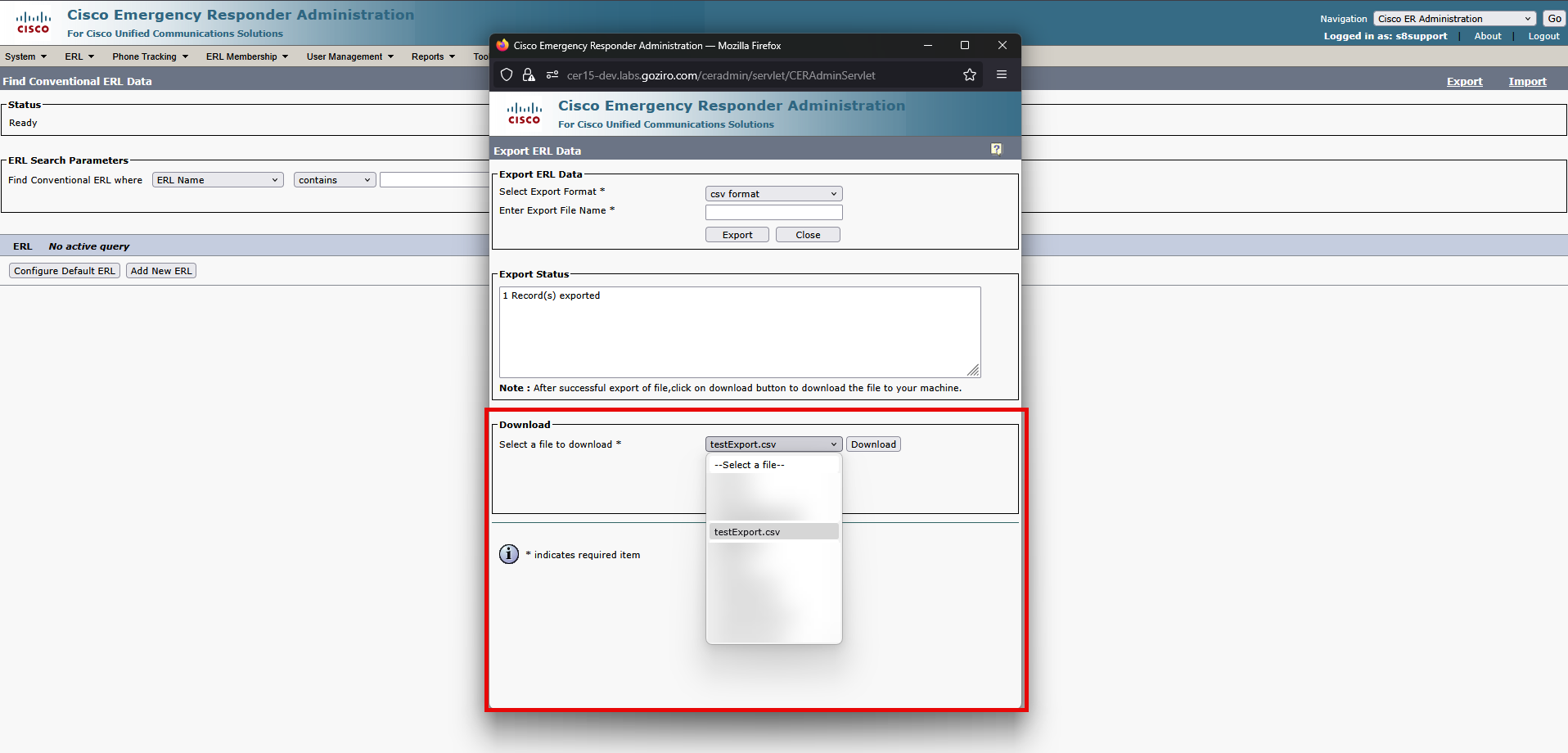This screenshot has width=1568, height=753.
Task: Click the "1 Record(s) exported" status text
Action: [552, 295]
